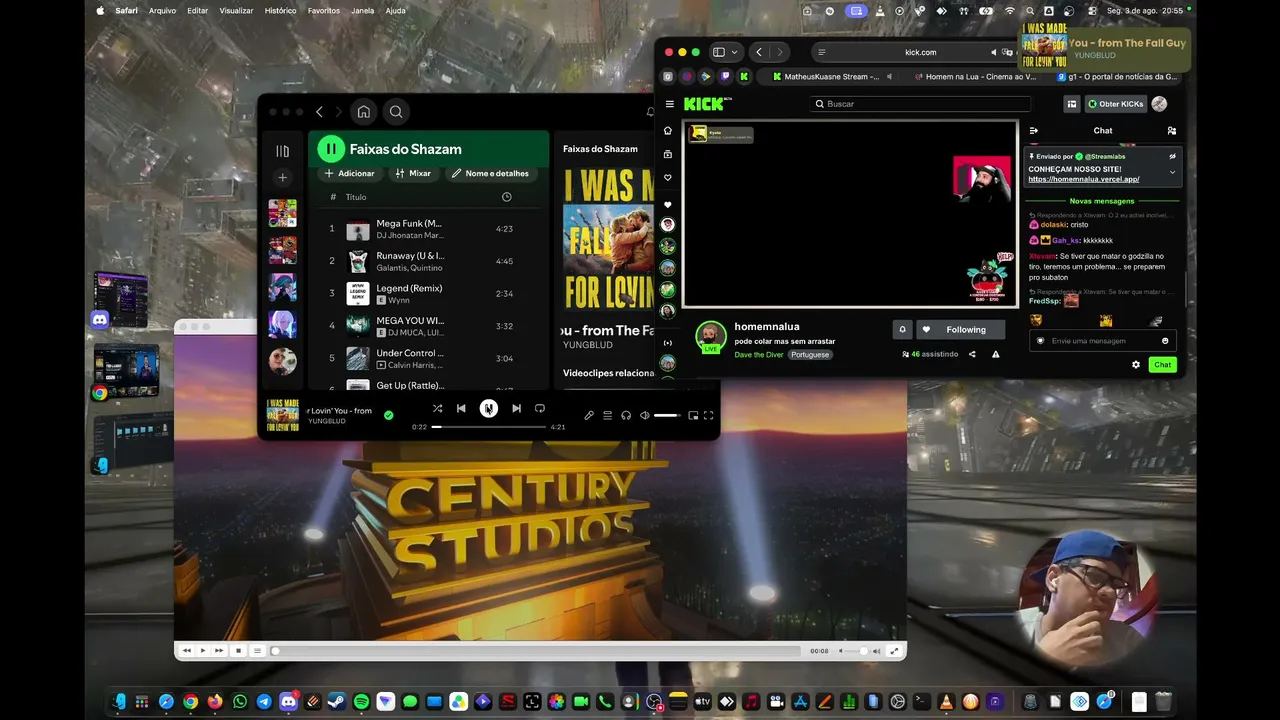
Task: Open Spotify miniplayer
Action: tap(693, 415)
